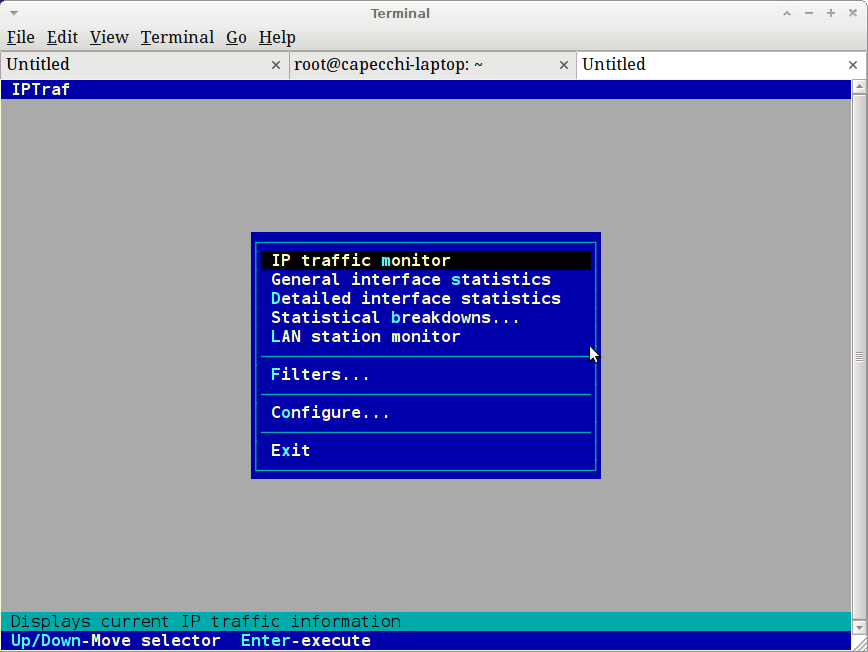This screenshot has height=652, width=868.
Task: Maximize the Terminal window
Action: pos(831,13)
